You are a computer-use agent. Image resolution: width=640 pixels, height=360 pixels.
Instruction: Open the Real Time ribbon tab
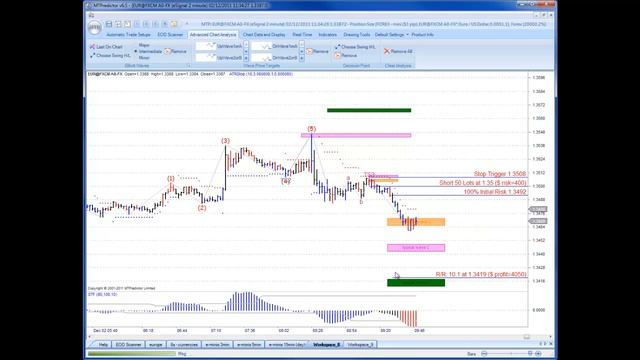(x=302, y=35)
